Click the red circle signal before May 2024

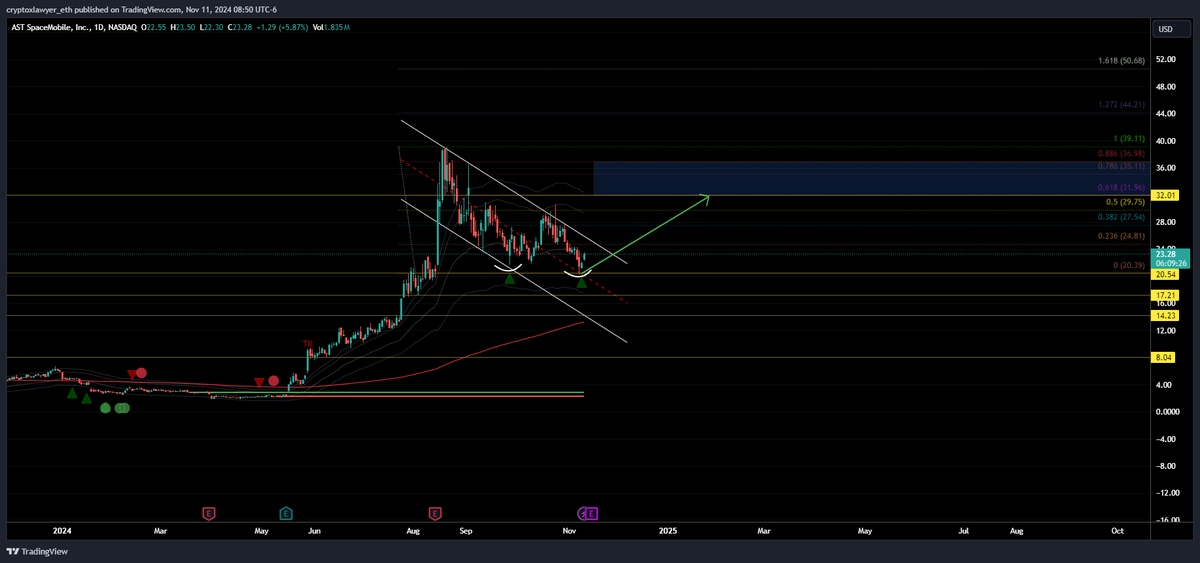[x=273, y=381]
